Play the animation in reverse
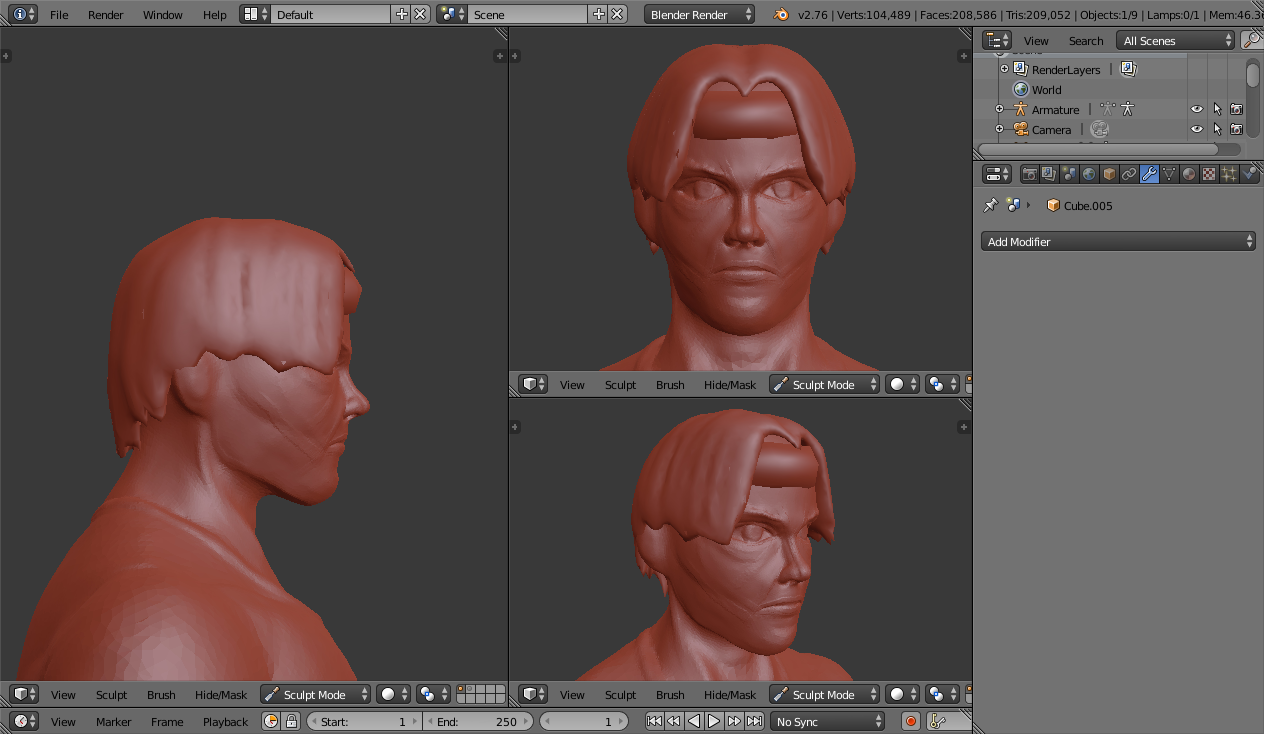Screen dimensions: 1264x734 [x=694, y=721]
